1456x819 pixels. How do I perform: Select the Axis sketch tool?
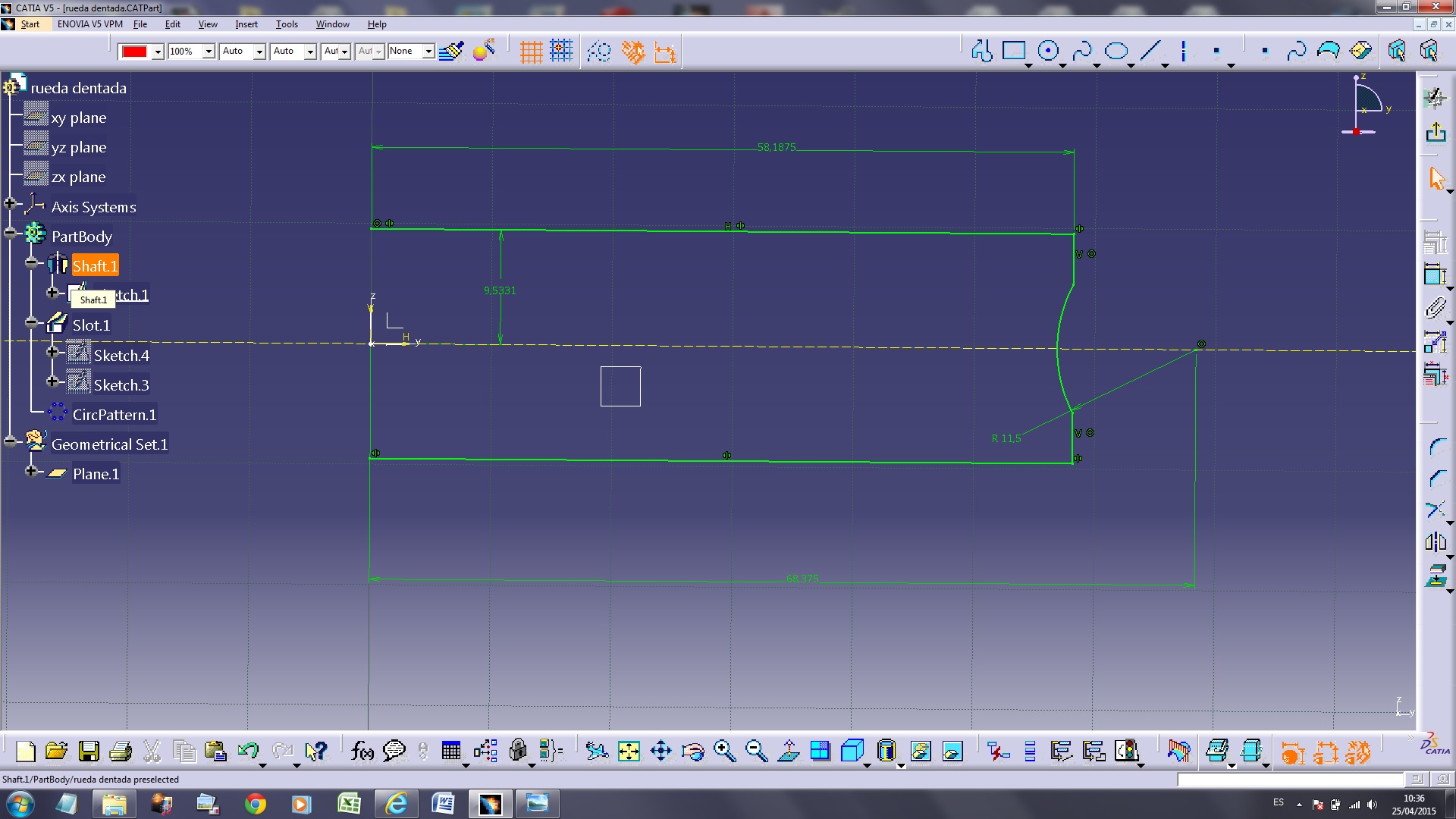(1183, 51)
